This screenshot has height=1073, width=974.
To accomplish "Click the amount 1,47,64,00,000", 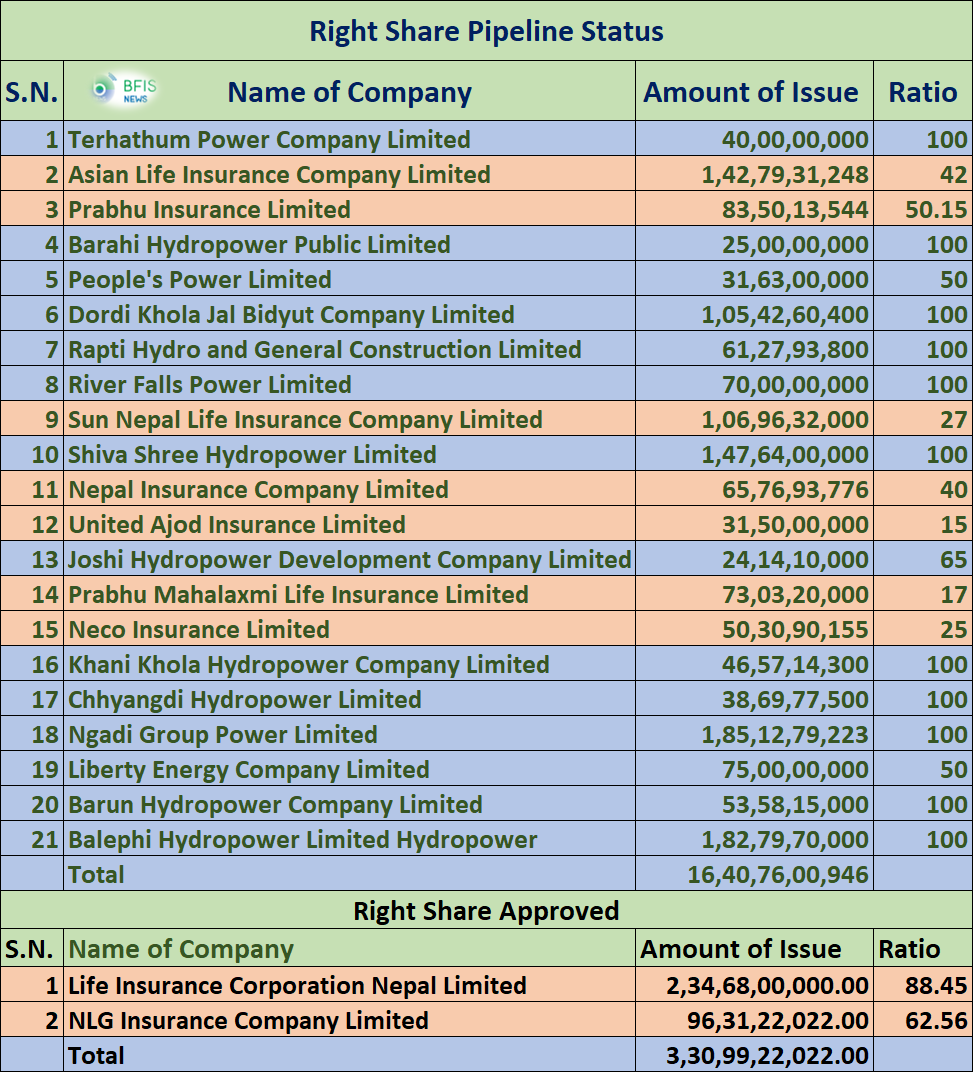I will [x=785, y=454].
